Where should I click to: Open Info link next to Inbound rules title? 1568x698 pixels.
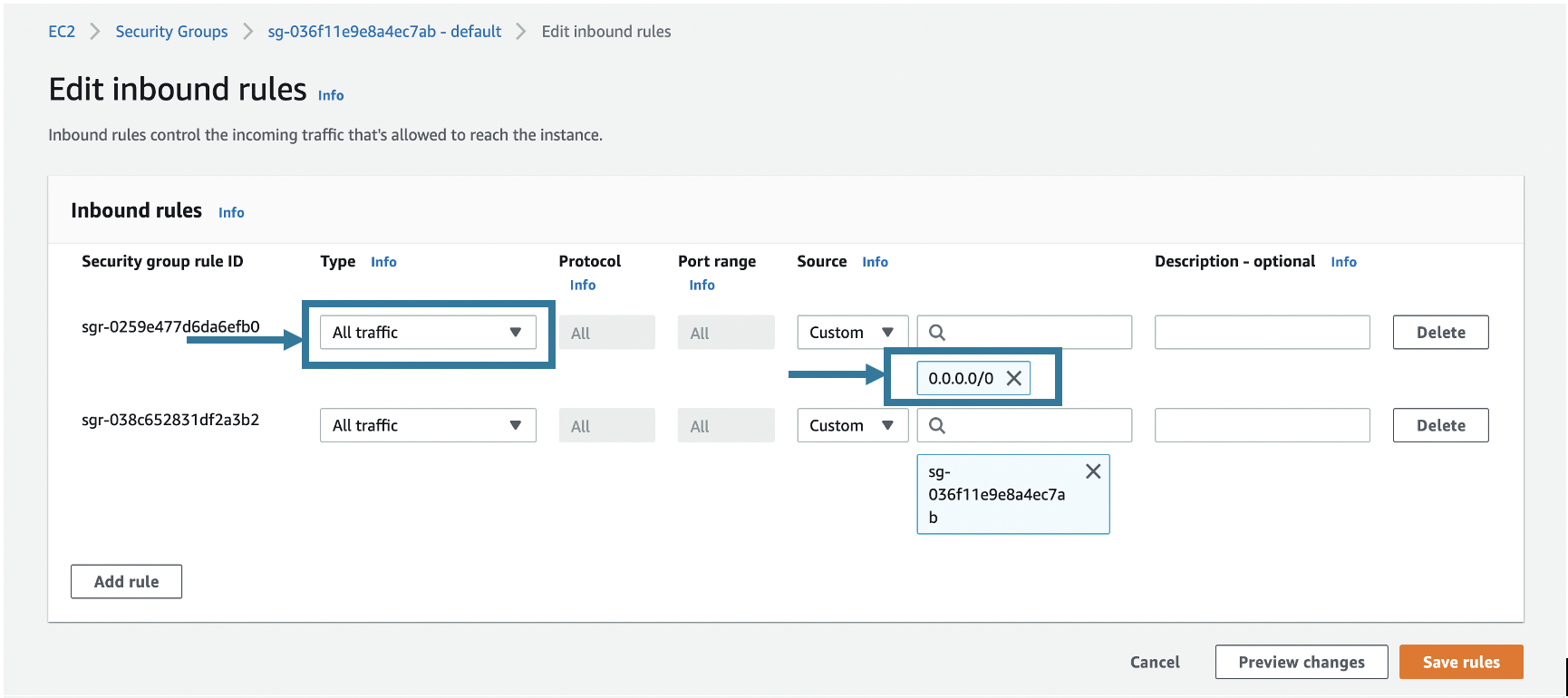click(x=231, y=212)
